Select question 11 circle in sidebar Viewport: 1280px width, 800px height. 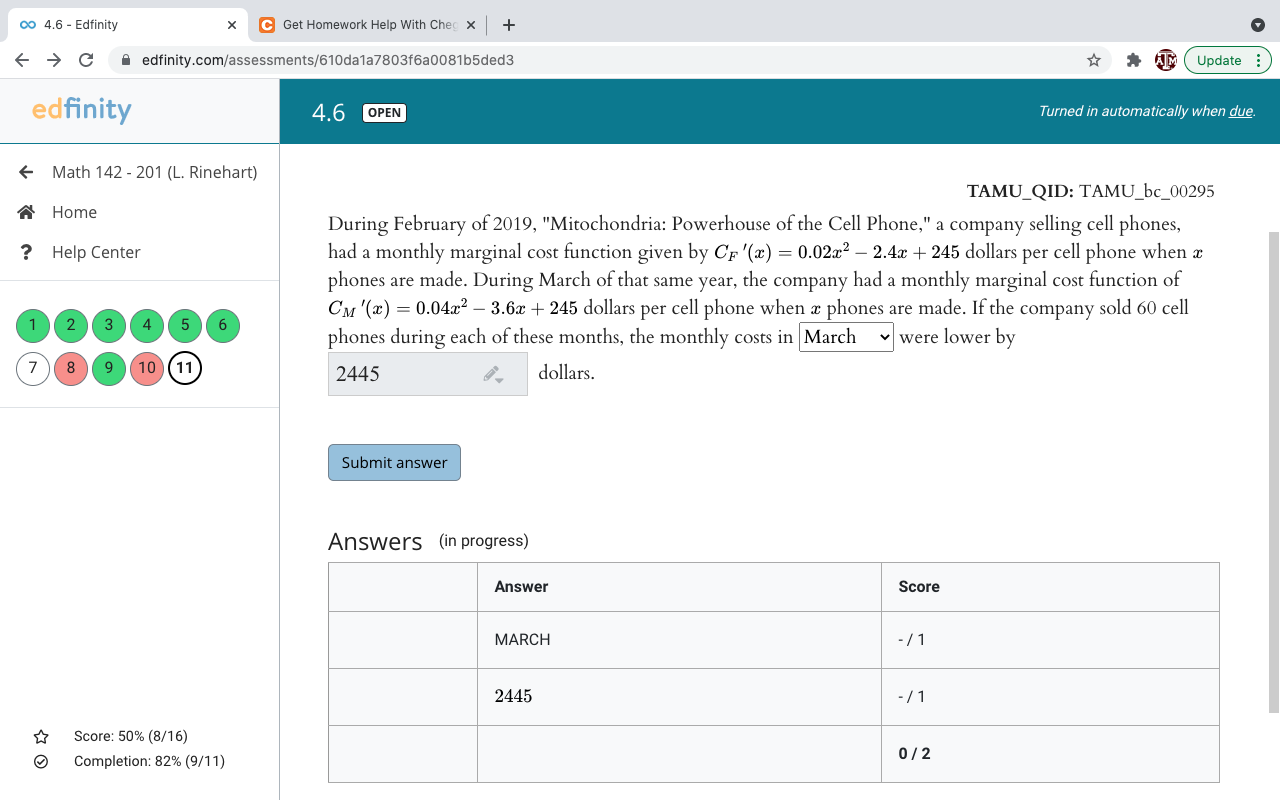pyautogui.click(x=184, y=368)
